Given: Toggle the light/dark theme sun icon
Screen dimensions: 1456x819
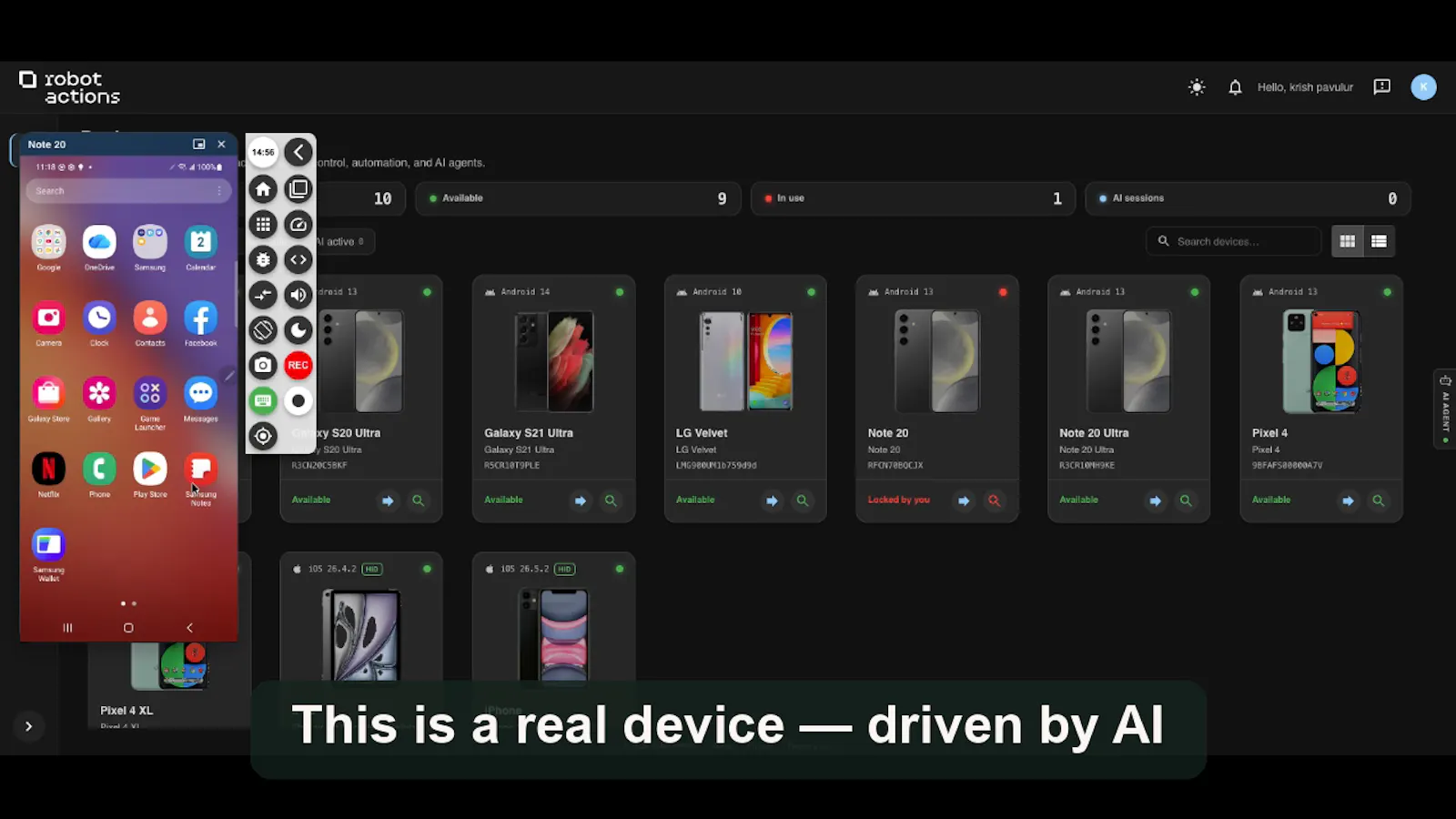Looking at the screenshot, I should coord(1197,87).
